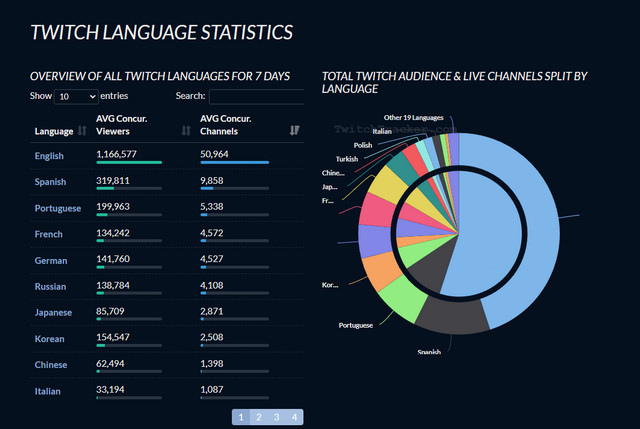
Task: Click Chinese viewers value 62,494
Action: (x=110, y=363)
